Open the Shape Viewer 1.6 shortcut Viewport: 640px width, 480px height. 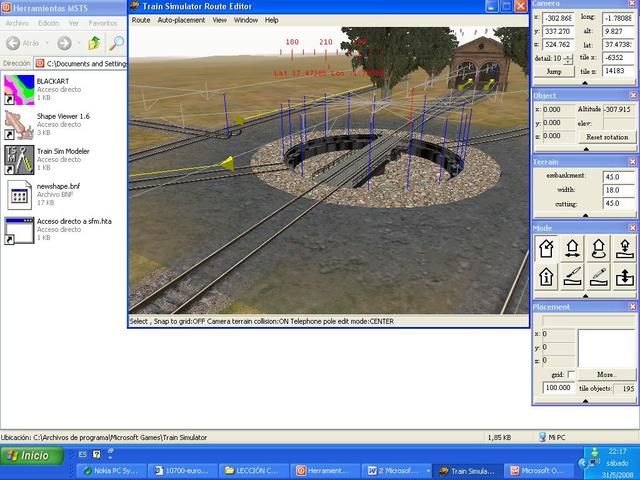(x=18, y=123)
